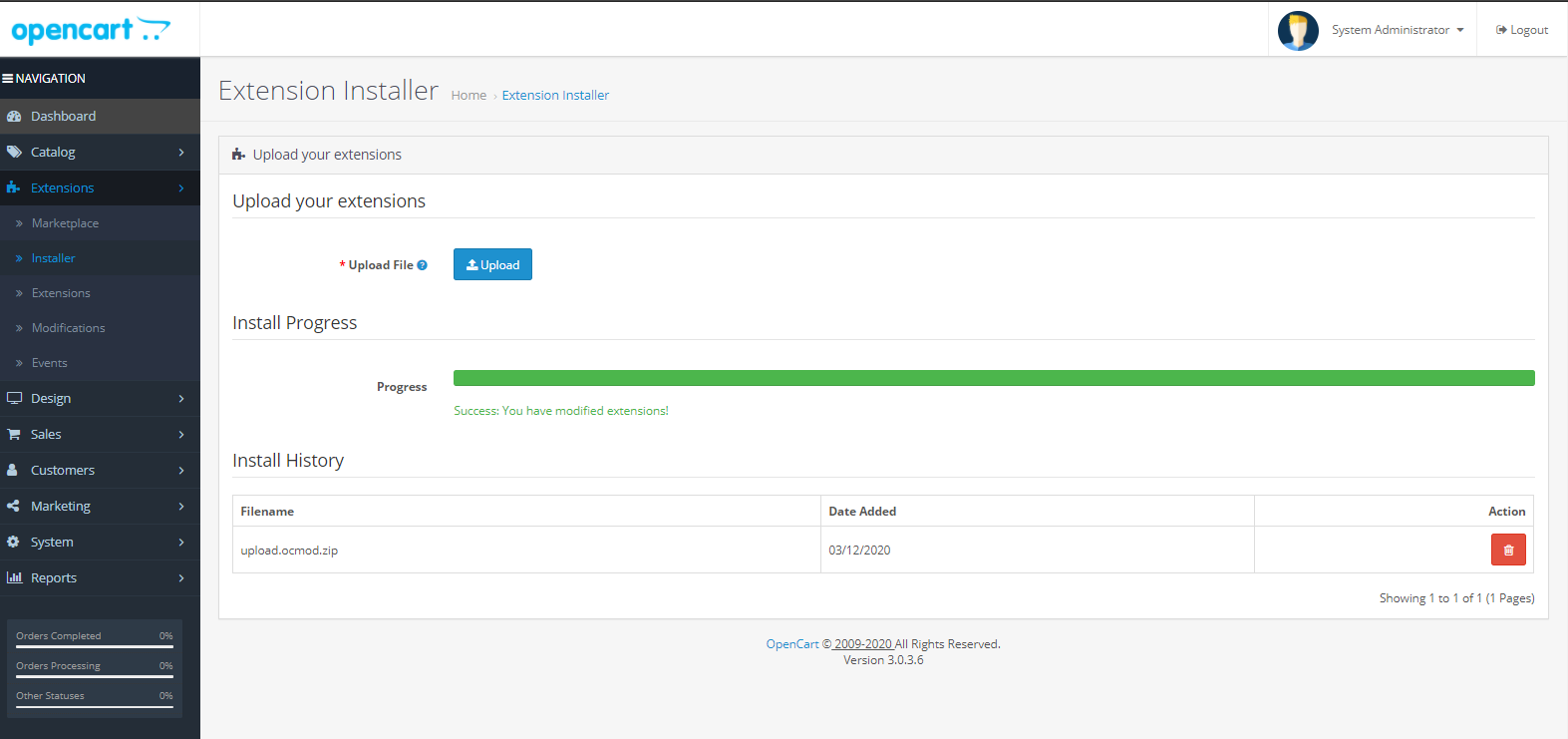Open Marketplace in the Extensions submenu

coord(100,223)
